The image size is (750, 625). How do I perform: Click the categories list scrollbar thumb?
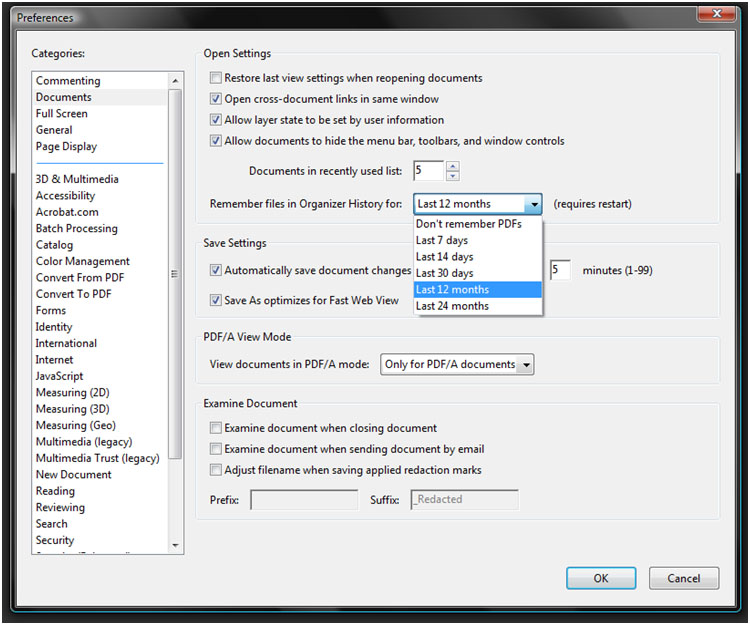pos(175,274)
